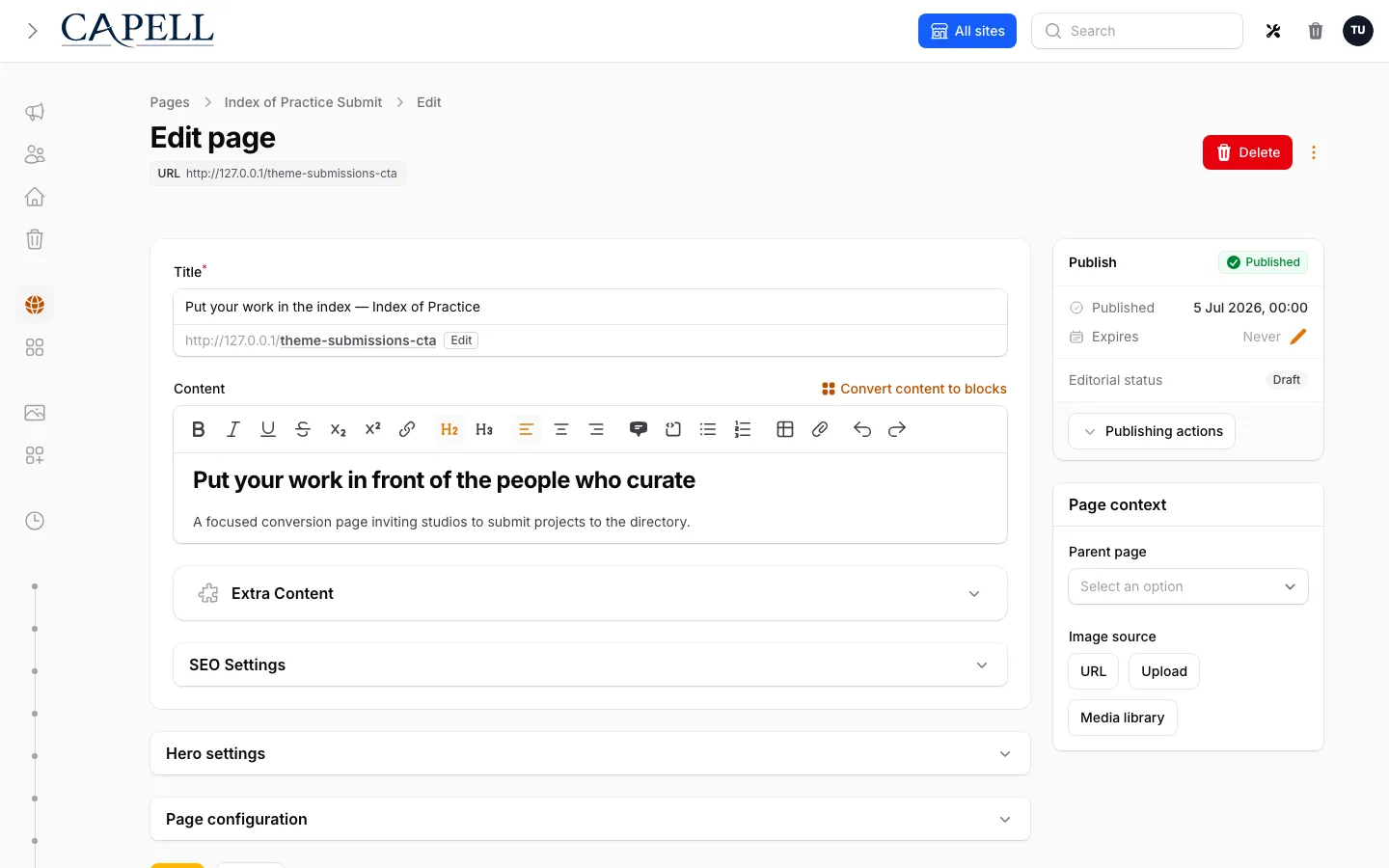The image size is (1389, 868).
Task: Open the media image icon in sidebar
Action: (35, 413)
